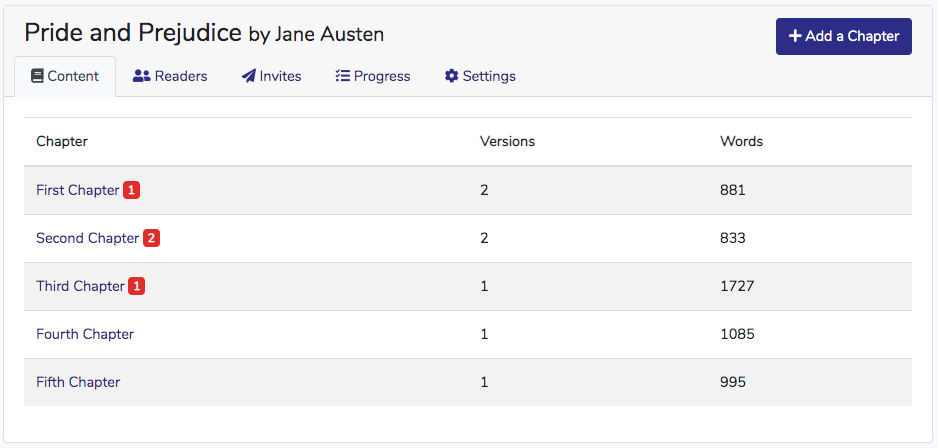Click the people icon beside Readers
This screenshot has height=448, width=938.
pyautogui.click(x=141, y=76)
